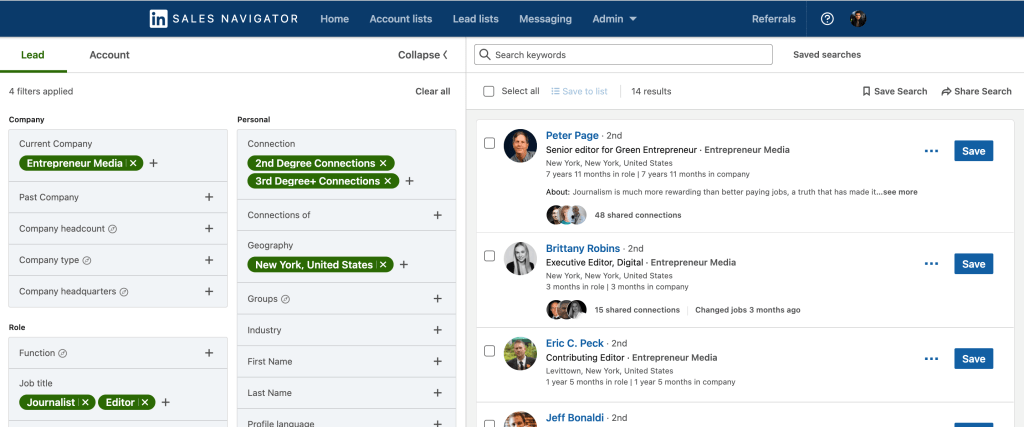Click the LinkedIn Sales Navigator logo

(223, 19)
